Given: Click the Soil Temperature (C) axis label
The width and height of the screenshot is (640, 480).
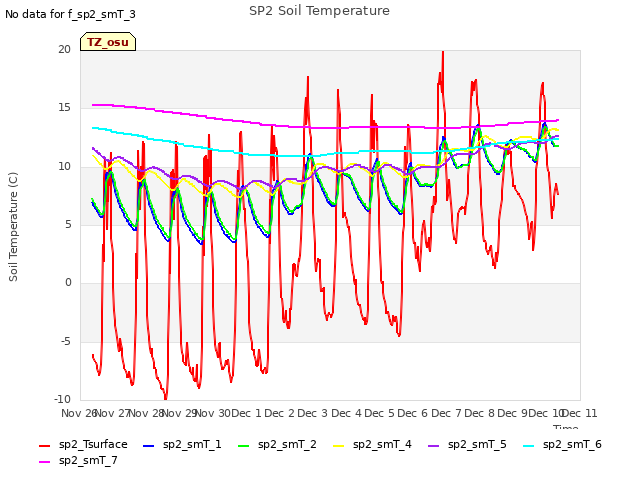Looking at the screenshot, I should click(13, 227).
